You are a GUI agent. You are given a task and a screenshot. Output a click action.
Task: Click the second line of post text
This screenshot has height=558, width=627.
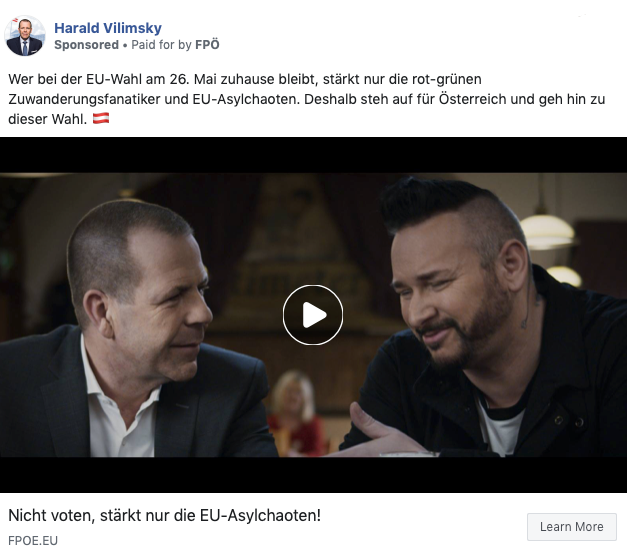point(307,99)
